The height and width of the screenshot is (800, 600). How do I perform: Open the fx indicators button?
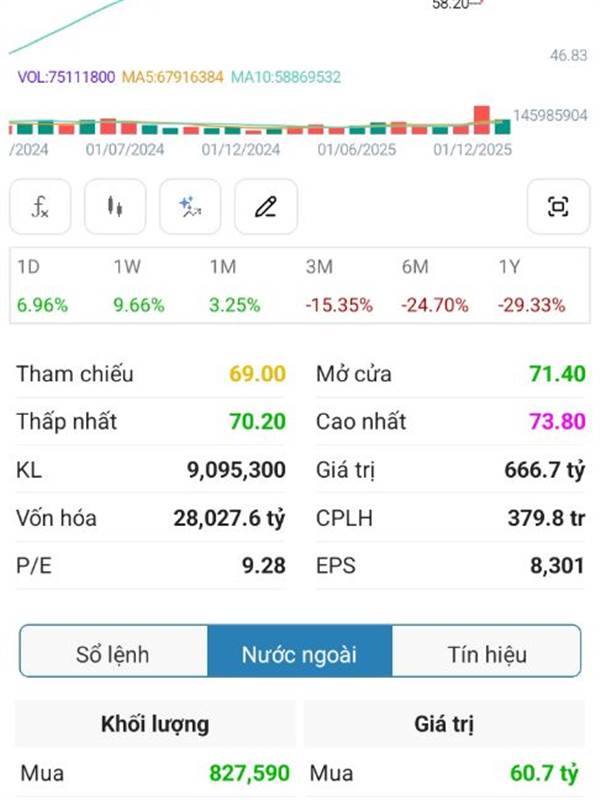(x=40, y=207)
